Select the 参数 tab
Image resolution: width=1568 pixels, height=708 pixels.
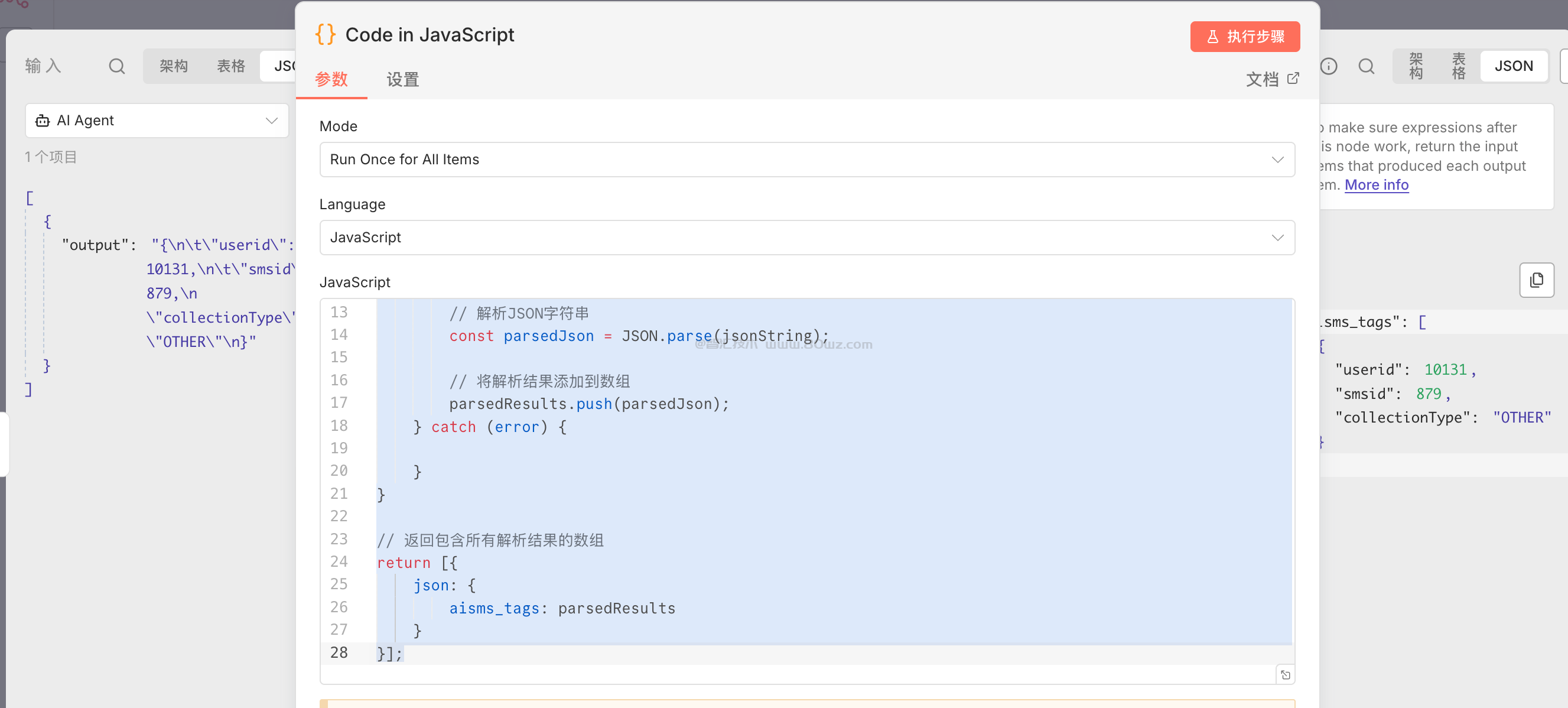(331, 79)
